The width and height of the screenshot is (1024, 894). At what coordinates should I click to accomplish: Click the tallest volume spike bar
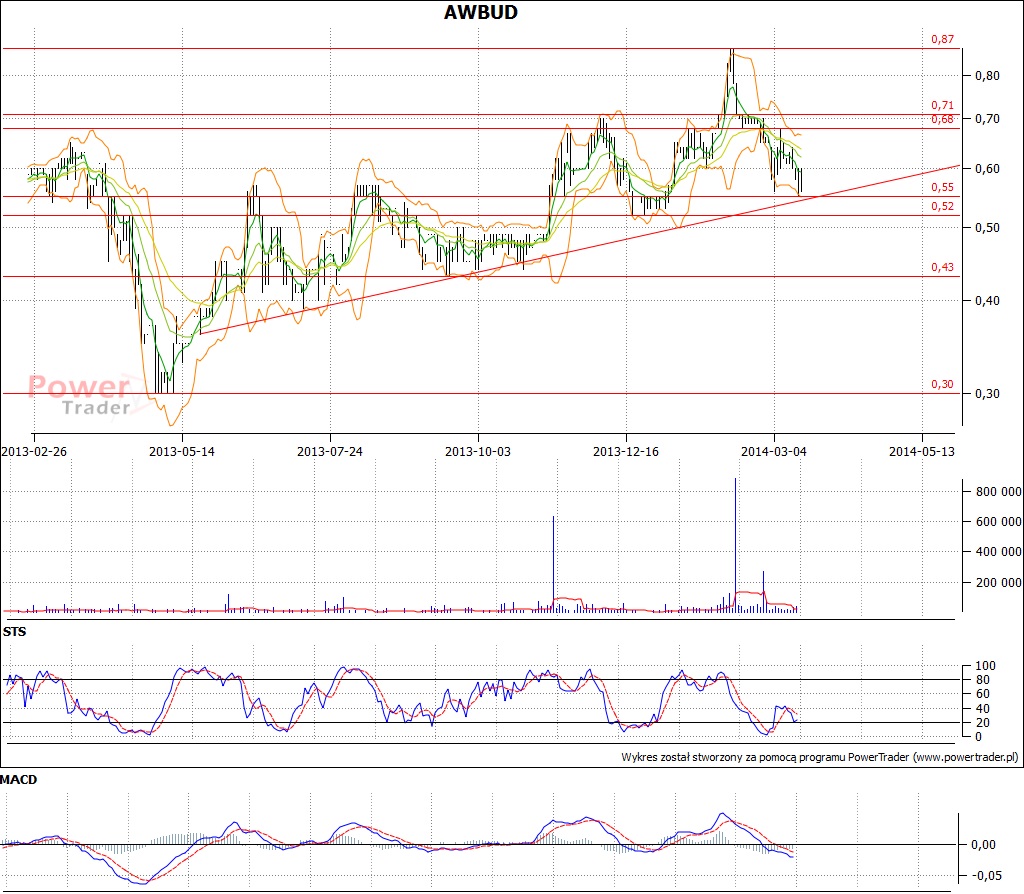pos(735,545)
